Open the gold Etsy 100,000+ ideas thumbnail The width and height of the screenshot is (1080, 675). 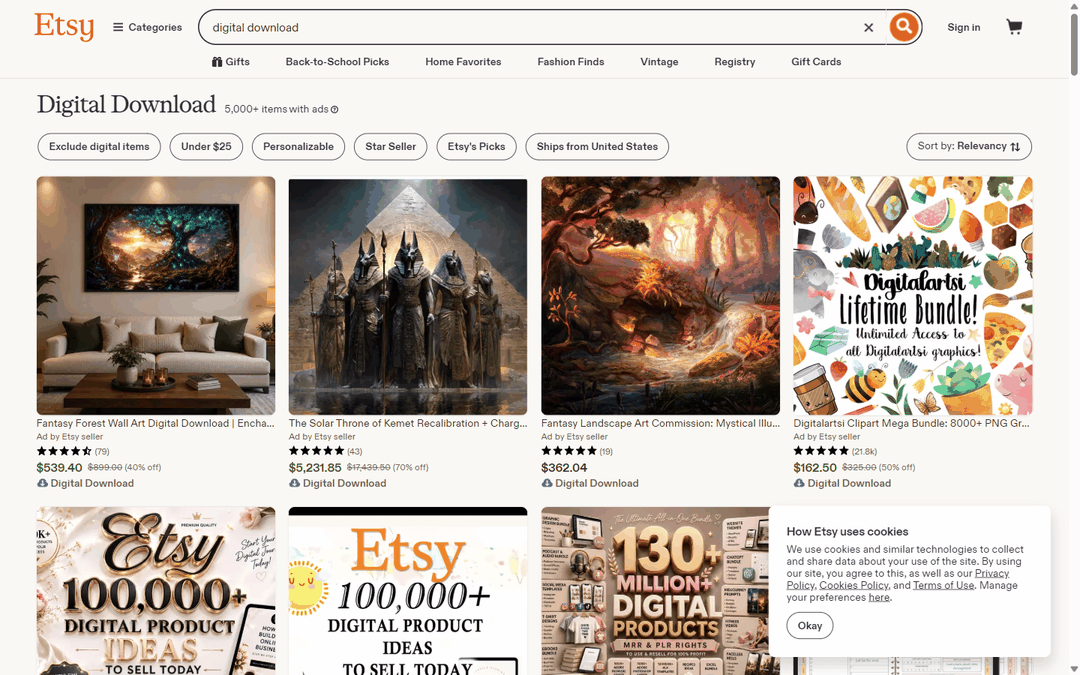click(x=156, y=591)
